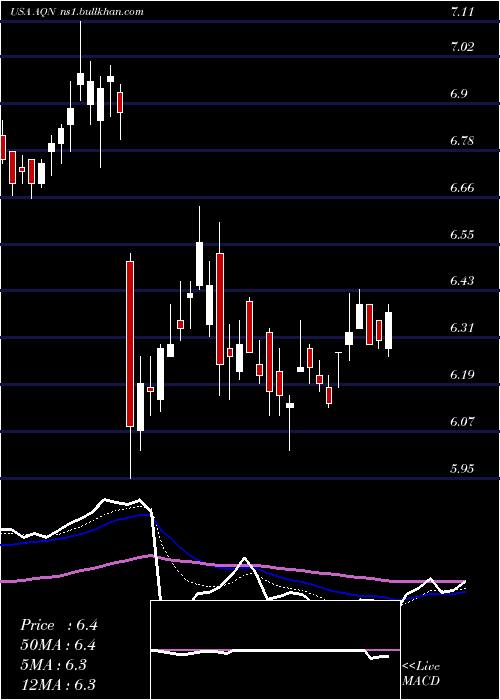Image resolution: width=500 pixels, height=700 pixels.
Task: Click the 7.11 price axis label
Action: pos(462,12)
